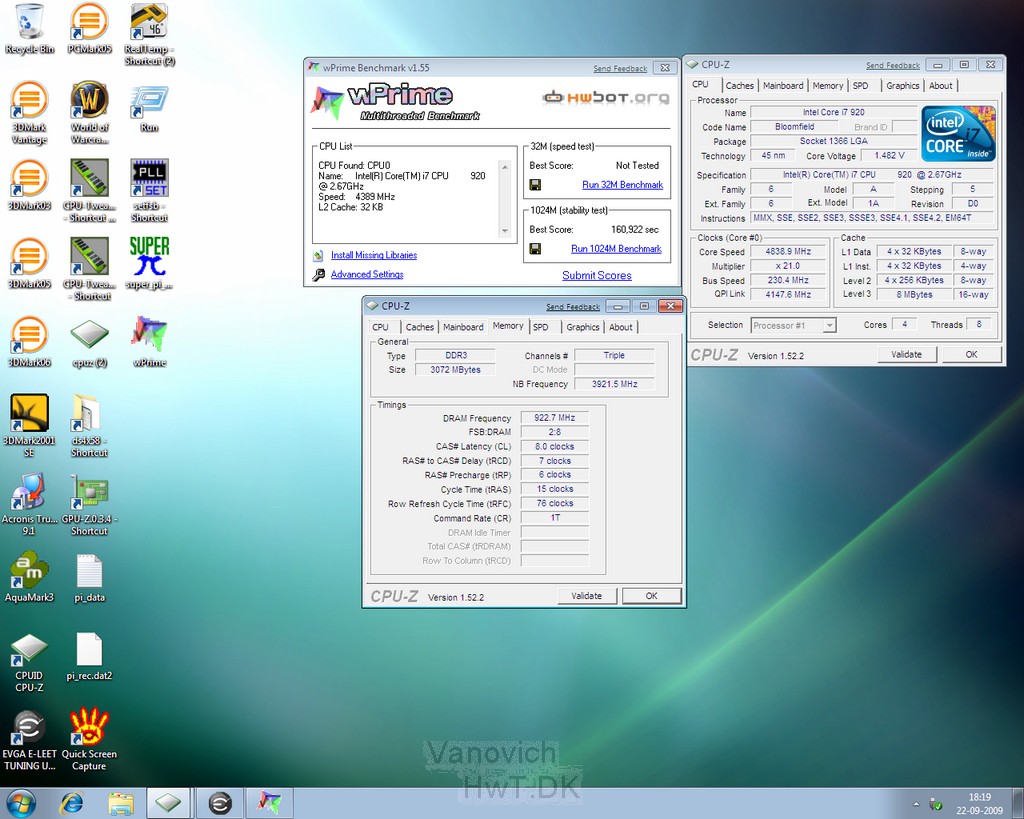The image size is (1024, 819).
Task: Open Mainboard tab in top-right CPU-Z window
Action: (783, 86)
